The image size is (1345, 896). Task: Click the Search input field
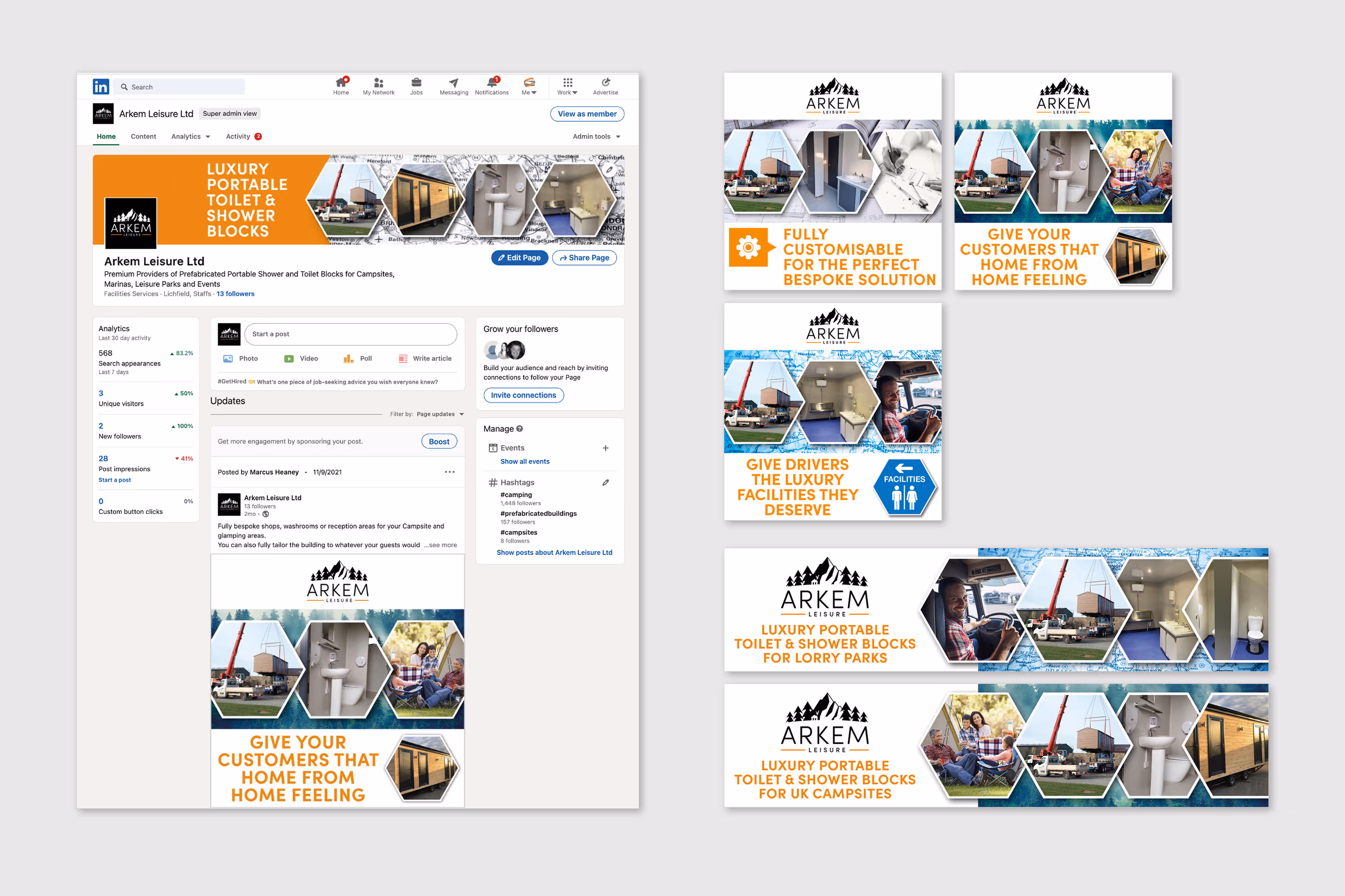click(x=180, y=87)
